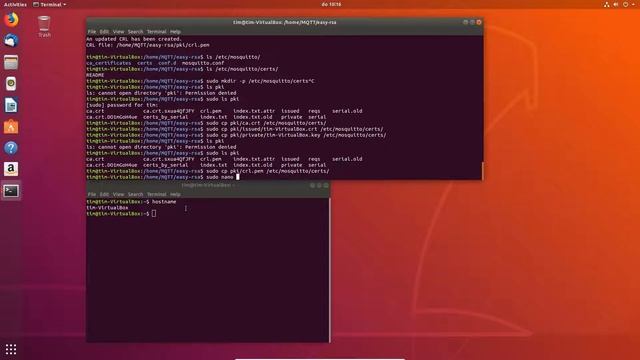Open Edit menu in easy-rsa terminal window
The width and height of the screenshot is (640, 360).
pyautogui.click(x=104, y=31)
